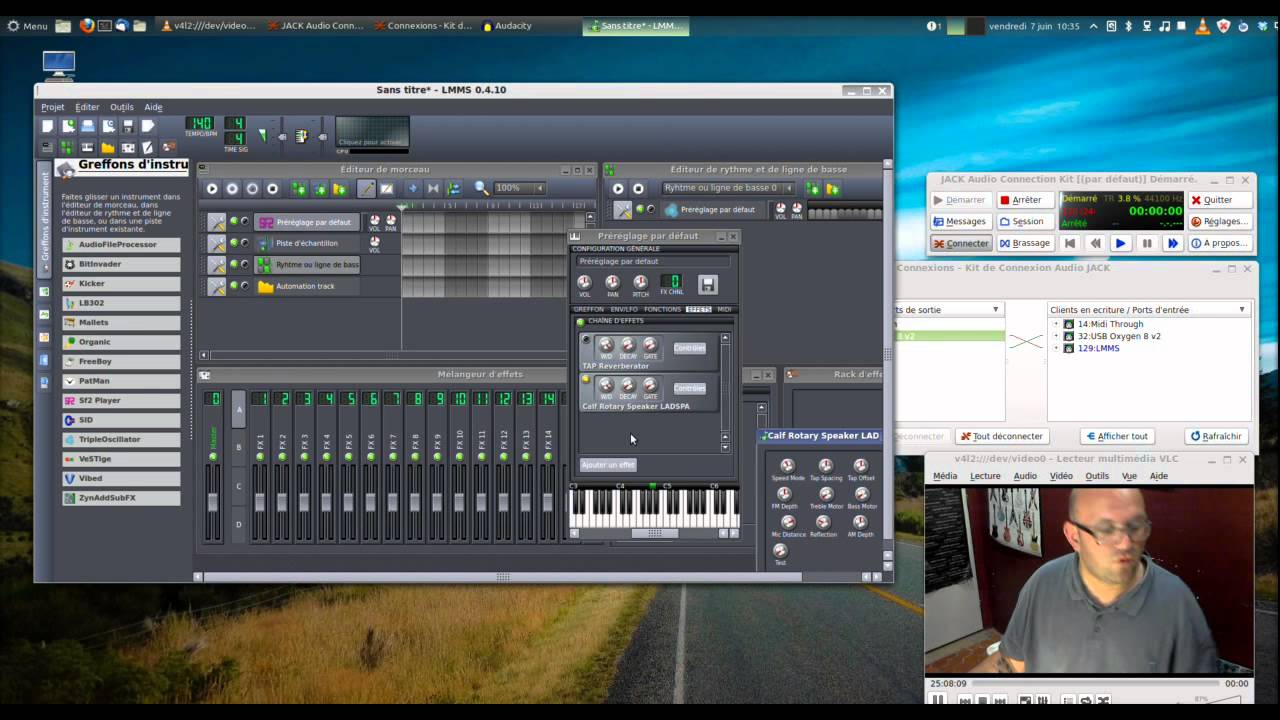This screenshot has width=1280, height=720.
Task: Show the Controller Rack window
Action: pyautogui.click(x=169, y=147)
